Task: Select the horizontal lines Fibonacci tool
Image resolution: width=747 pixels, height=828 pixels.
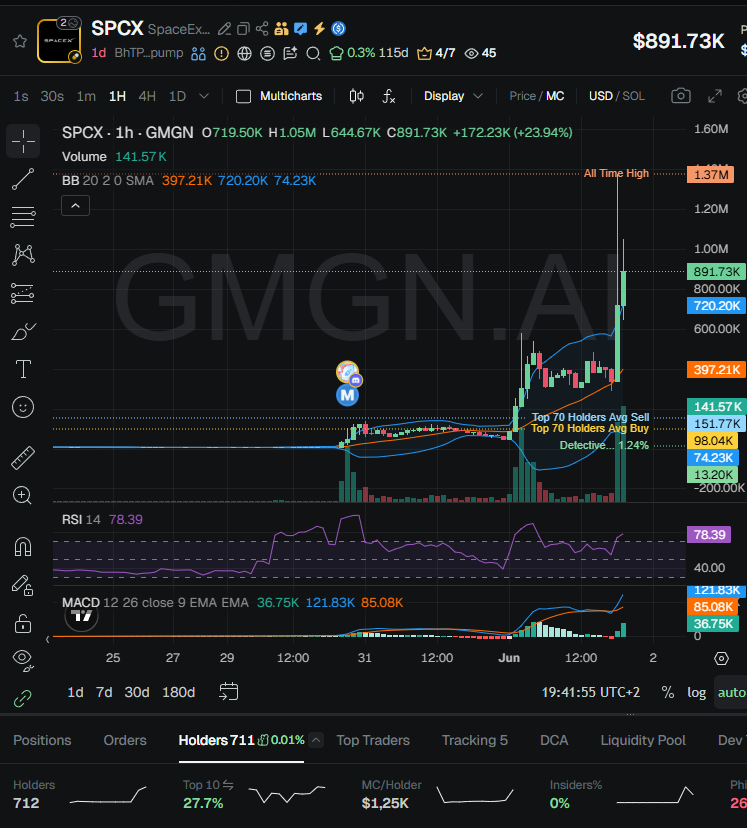Action: [23, 217]
